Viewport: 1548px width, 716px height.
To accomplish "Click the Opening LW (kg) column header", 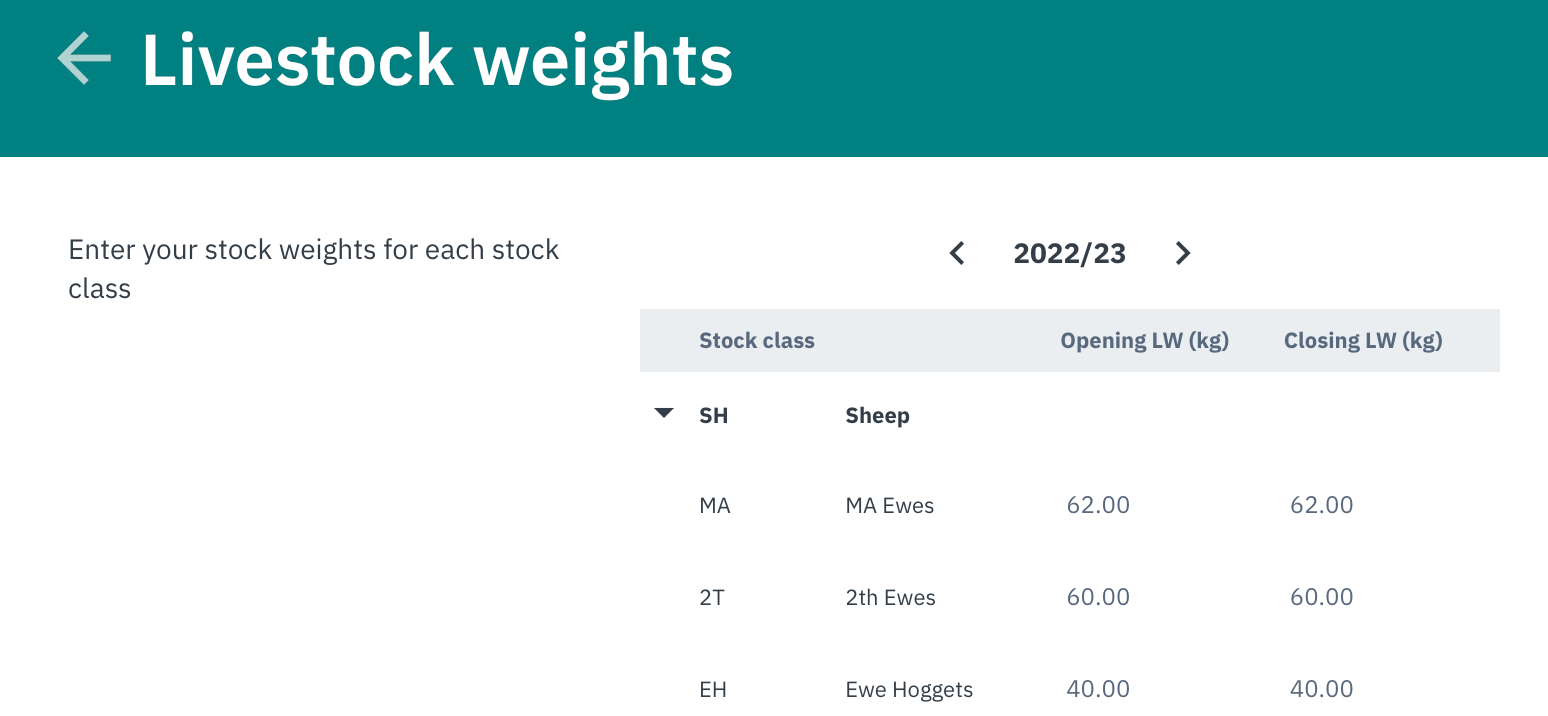I will [x=1144, y=340].
